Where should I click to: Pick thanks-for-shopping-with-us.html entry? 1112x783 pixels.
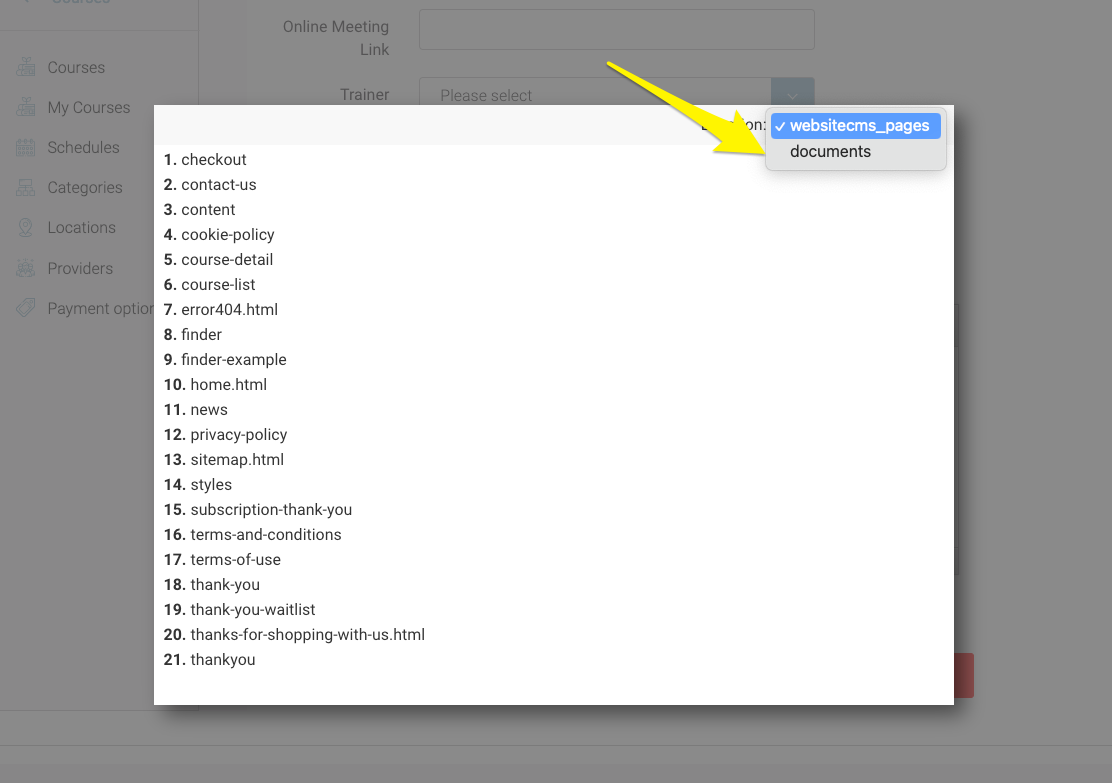307,635
